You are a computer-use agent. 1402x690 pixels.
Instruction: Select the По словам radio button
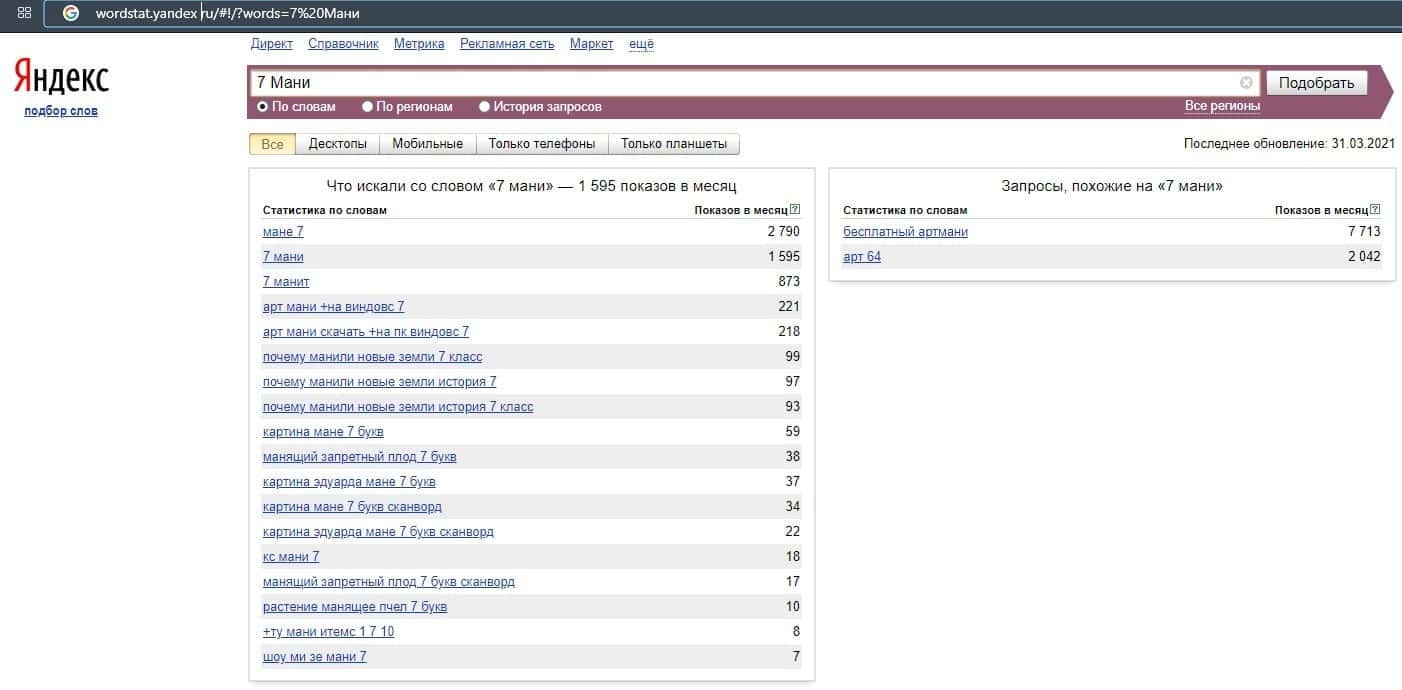263,107
